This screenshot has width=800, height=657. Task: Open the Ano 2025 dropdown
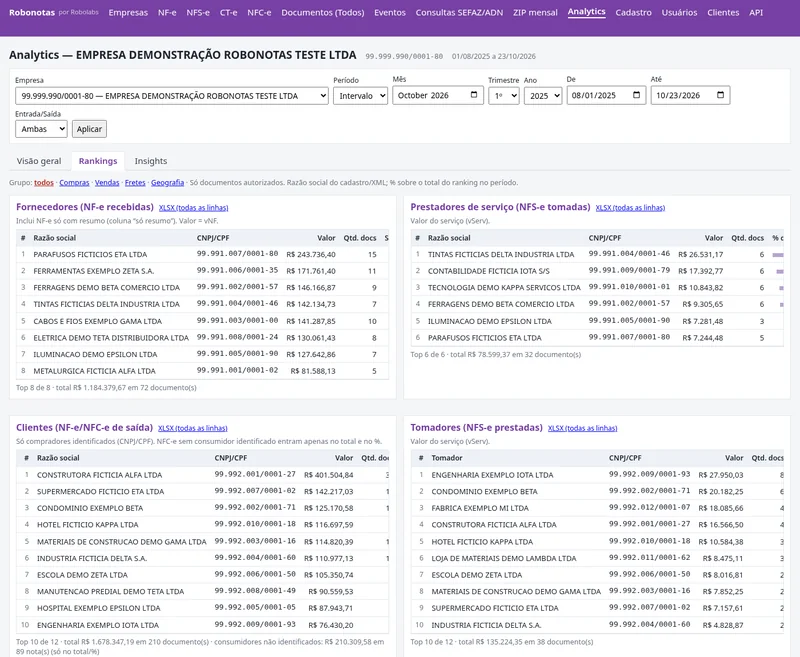543,96
